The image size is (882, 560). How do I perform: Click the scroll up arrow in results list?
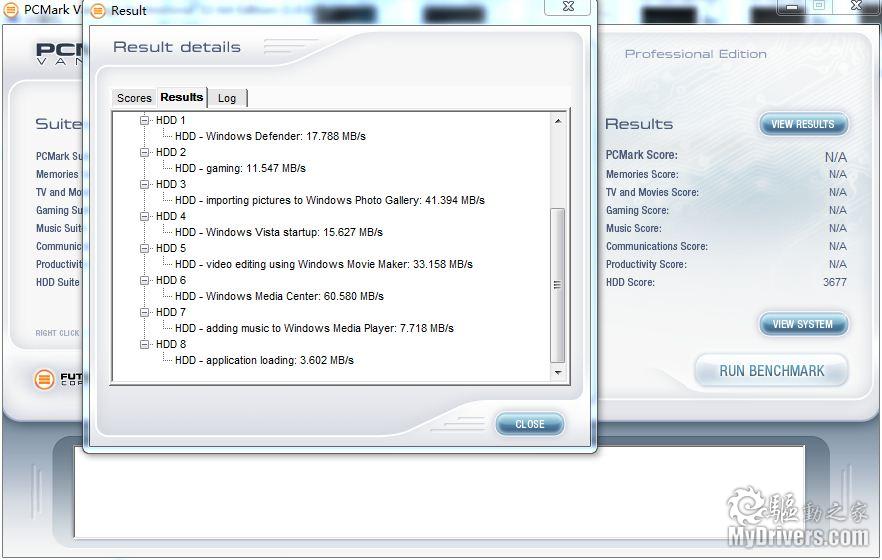point(557,121)
